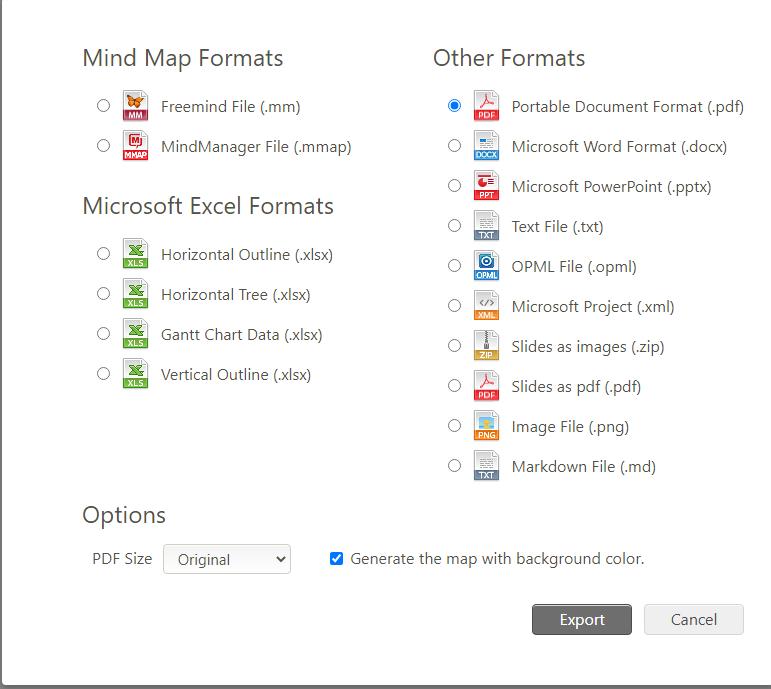Click the Microsoft PowerPoint PPT icon
Screen dimensions: 771x689
[x=486, y=186]
